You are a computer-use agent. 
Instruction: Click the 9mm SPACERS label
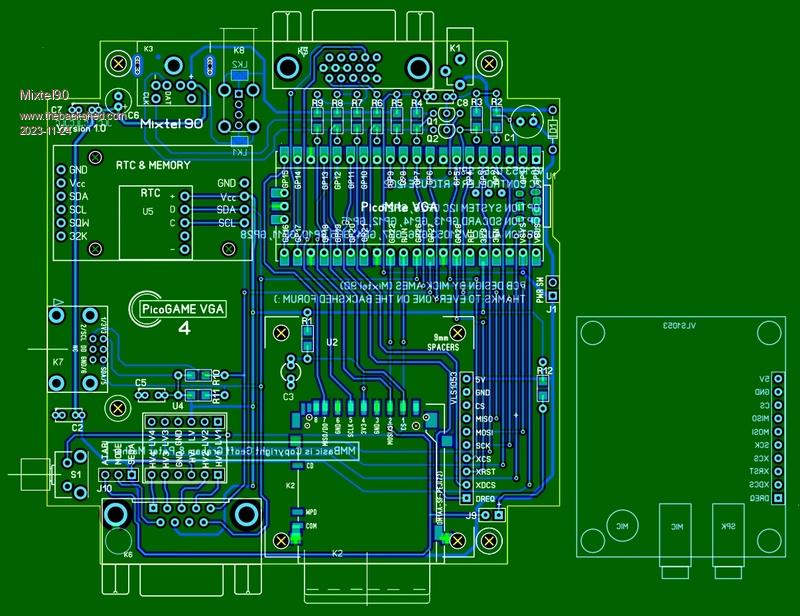pyautogui.click(x=443, y=343)
